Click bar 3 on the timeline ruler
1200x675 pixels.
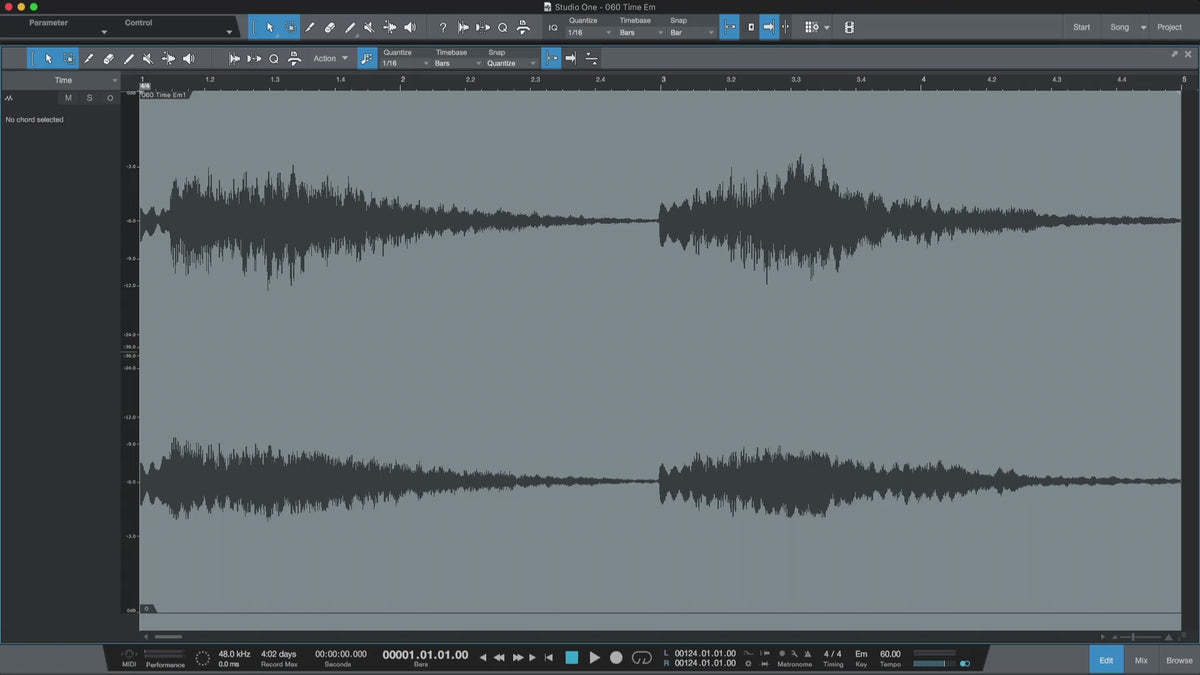pyautogui.click(x=663, y=79)
